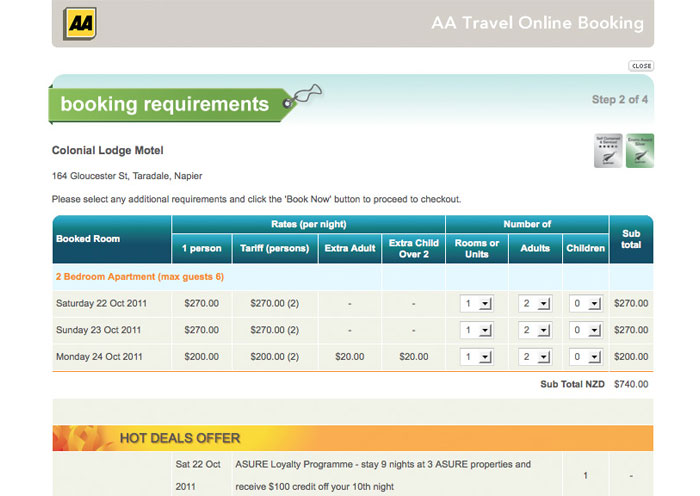The image size is (700, 496).
Task: Open Rooms or Units dropdown for Saturday 22 Oct
Action: (476, 304)
